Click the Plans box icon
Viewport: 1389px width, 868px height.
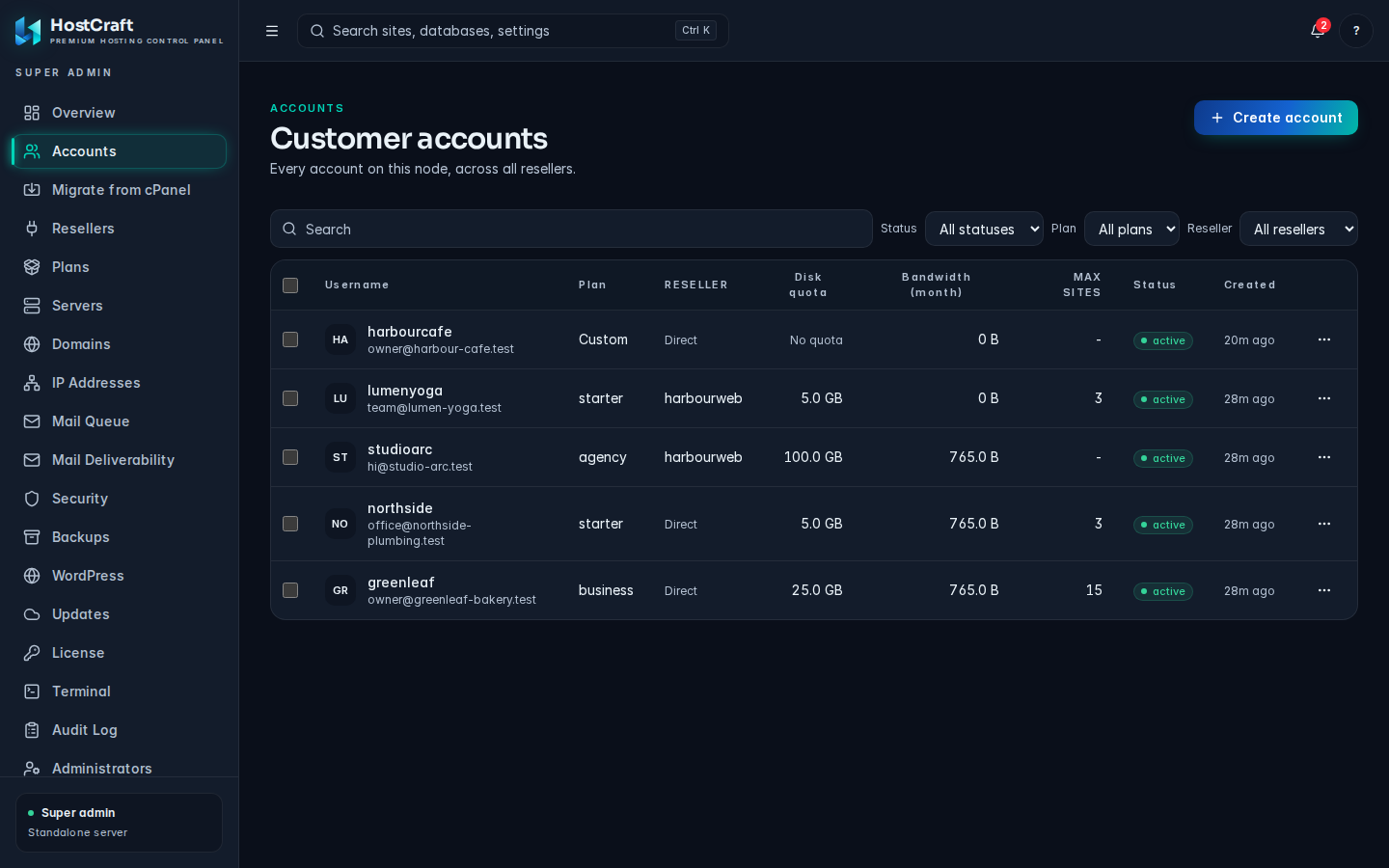click(32, 267)
